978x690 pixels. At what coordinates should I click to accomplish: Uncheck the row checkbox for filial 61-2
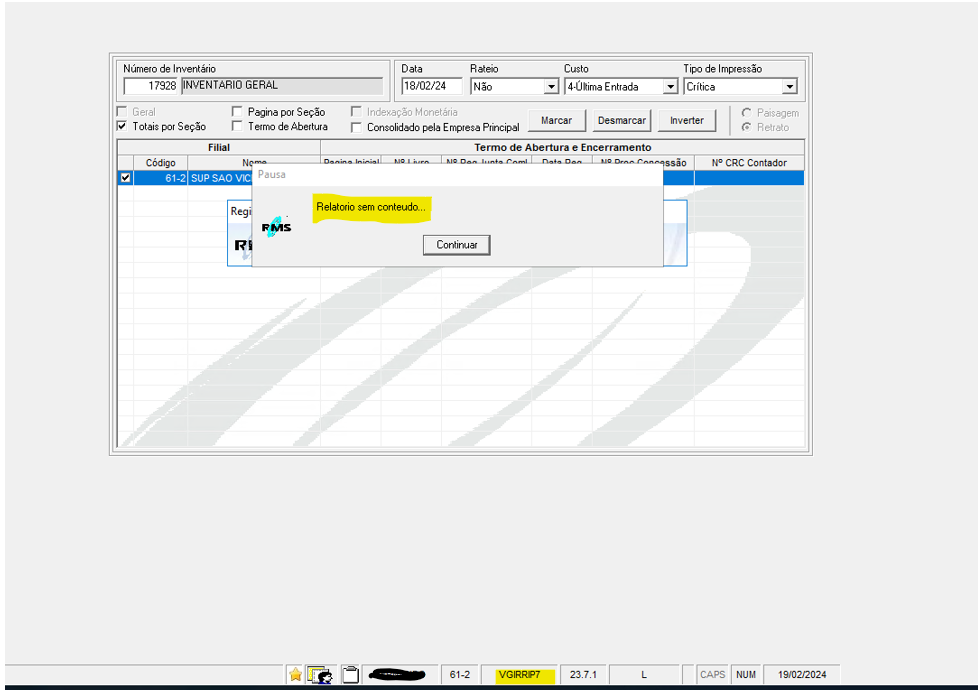pyautogui.click(x=125, y=178)
